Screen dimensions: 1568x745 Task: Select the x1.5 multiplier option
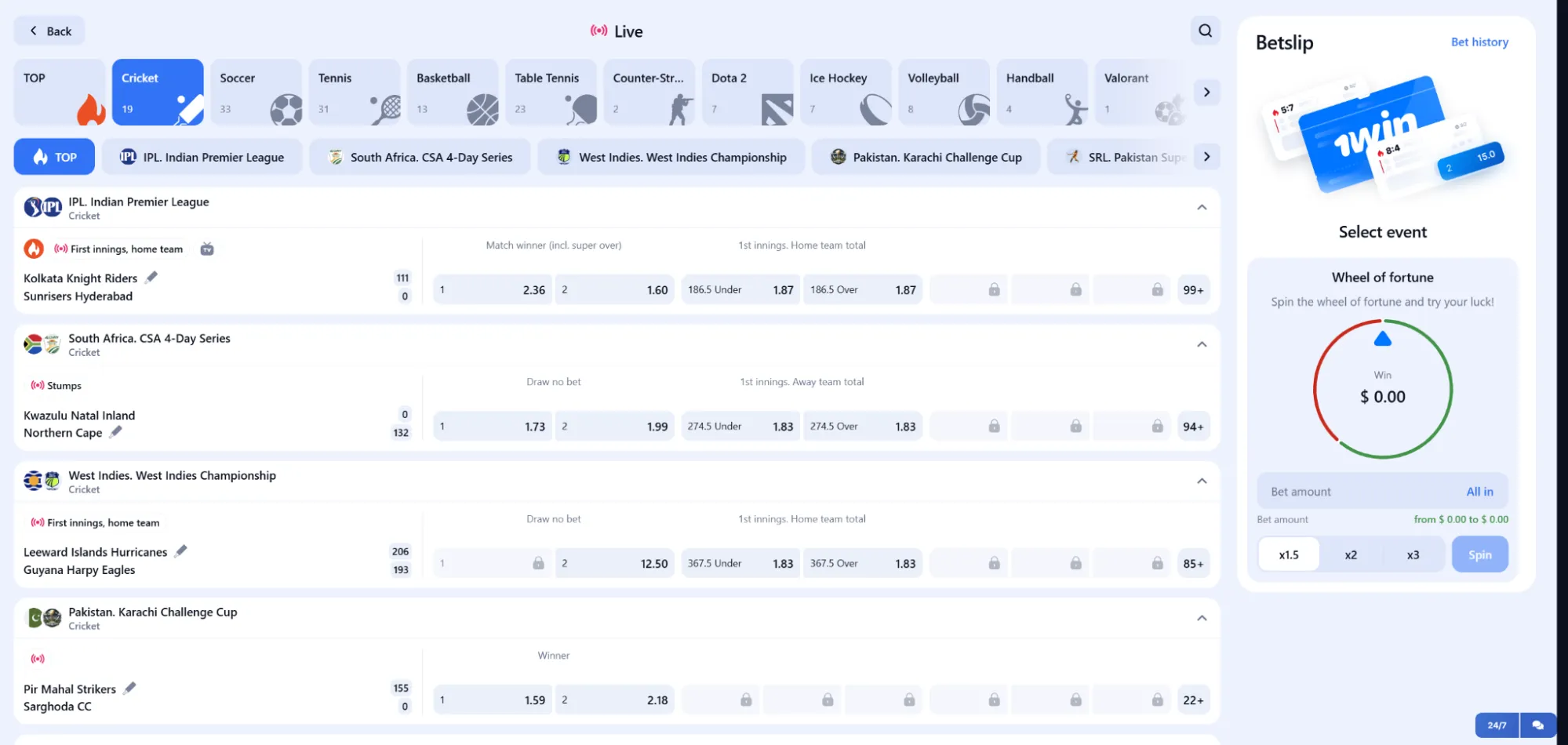coord(1288,554)
